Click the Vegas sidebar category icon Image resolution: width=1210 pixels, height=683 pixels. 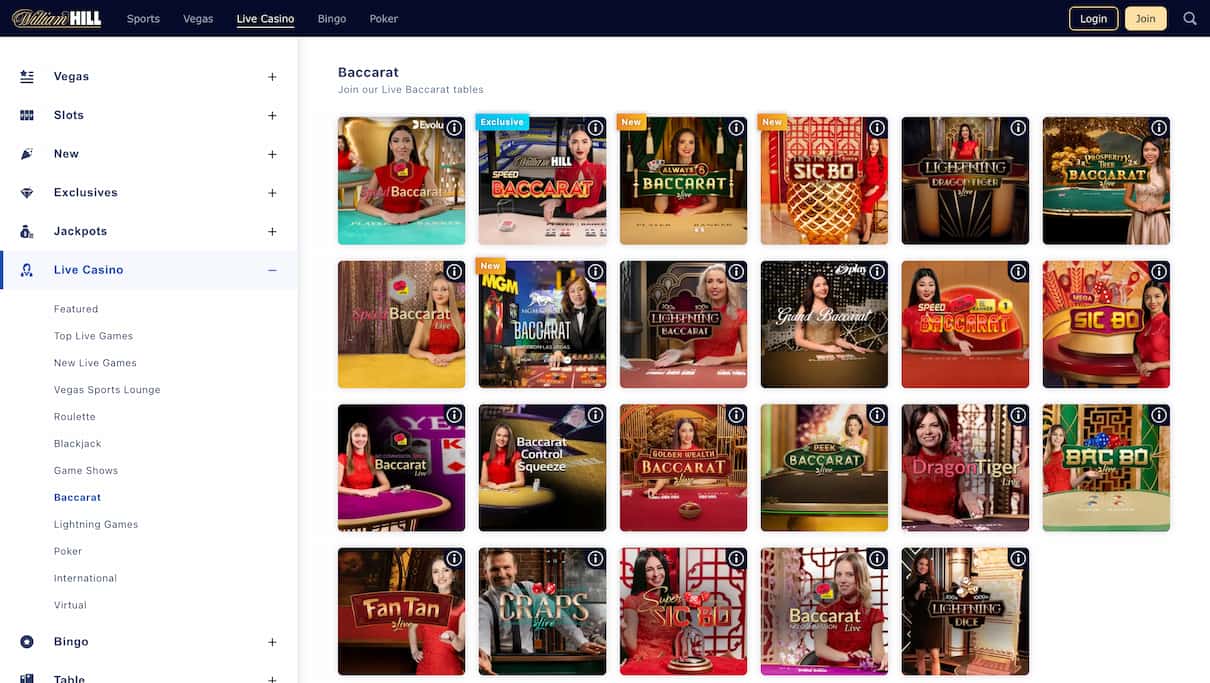(x=27, y=76)
